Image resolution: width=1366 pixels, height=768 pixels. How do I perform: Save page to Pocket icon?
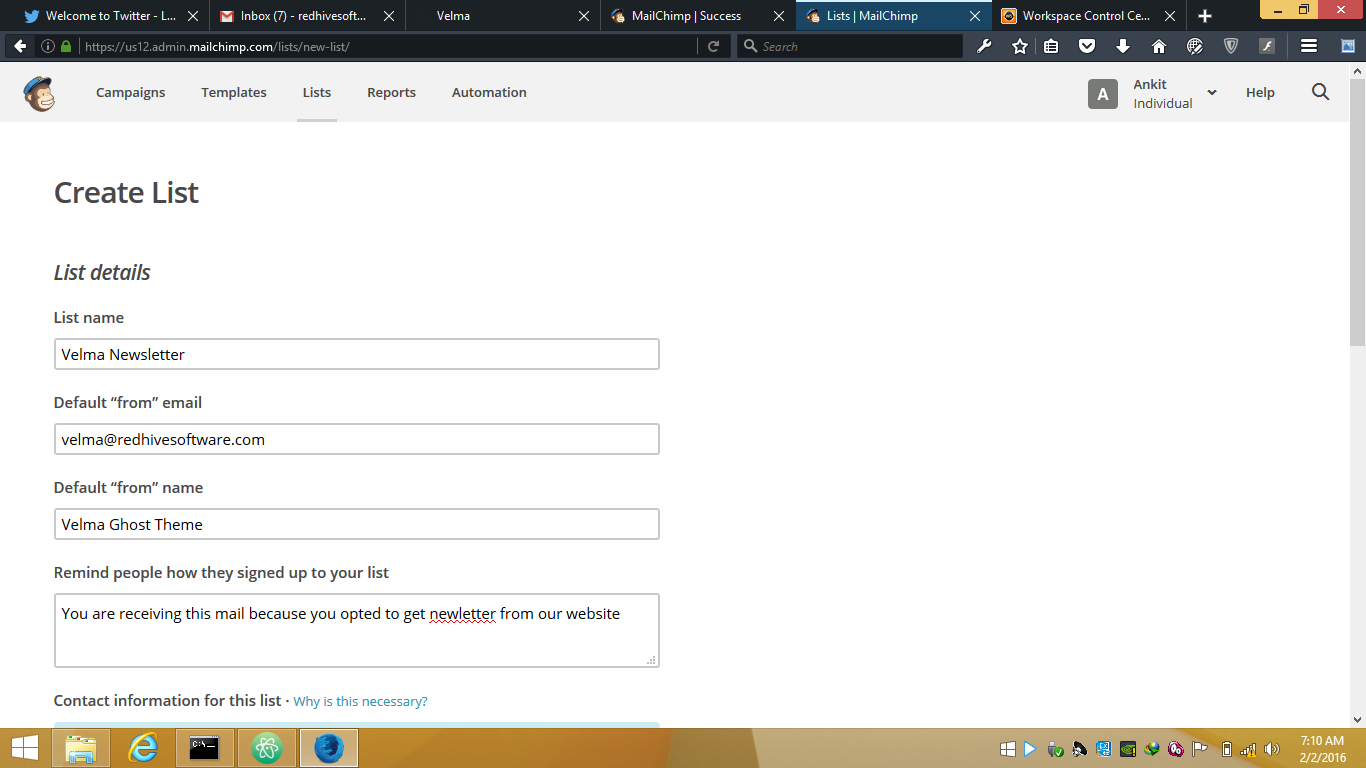[x=1087, y=46]
